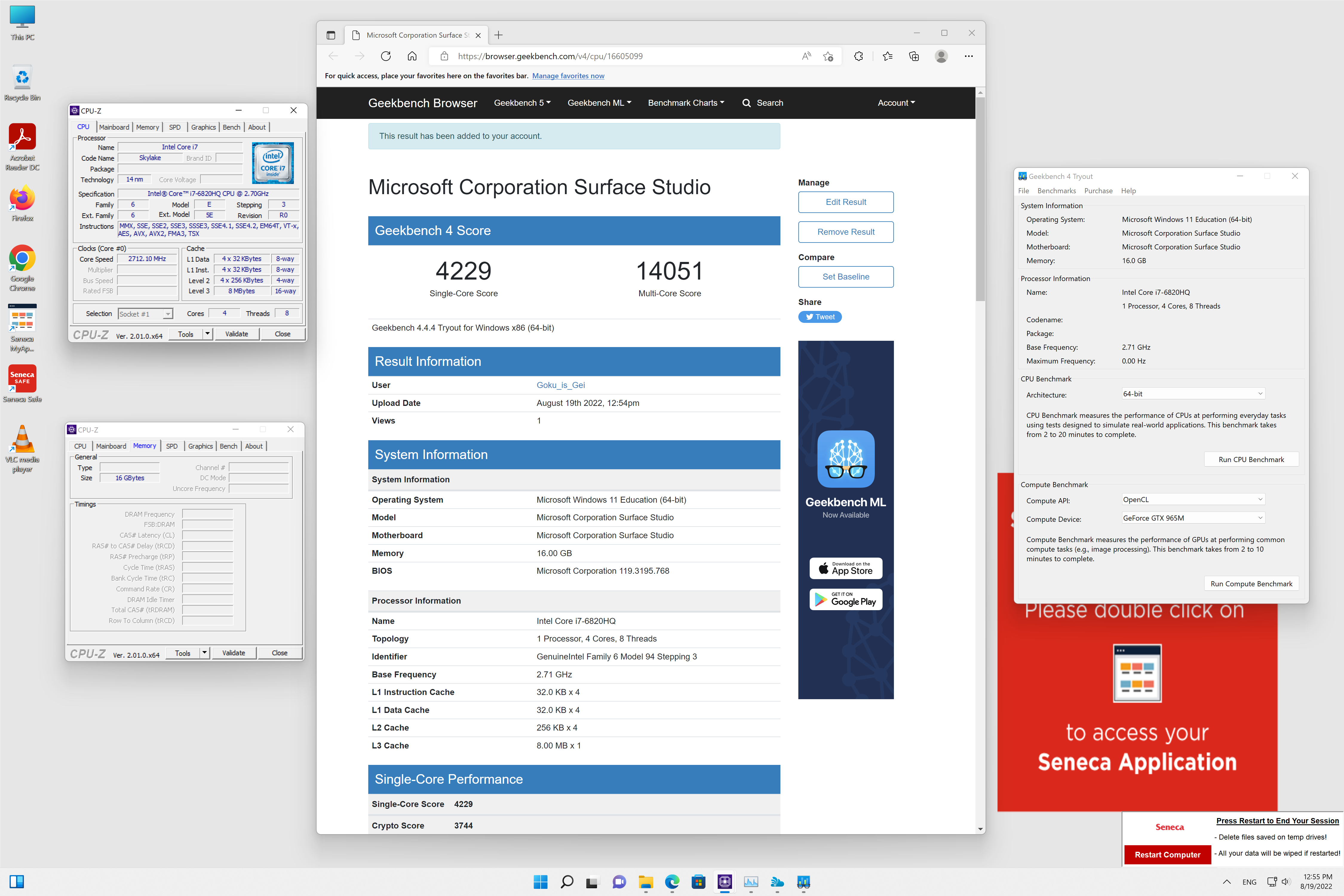This screenshot has width=1344, height=896.
Task: Open Edge settings and more menu
Action: point(969,56)
